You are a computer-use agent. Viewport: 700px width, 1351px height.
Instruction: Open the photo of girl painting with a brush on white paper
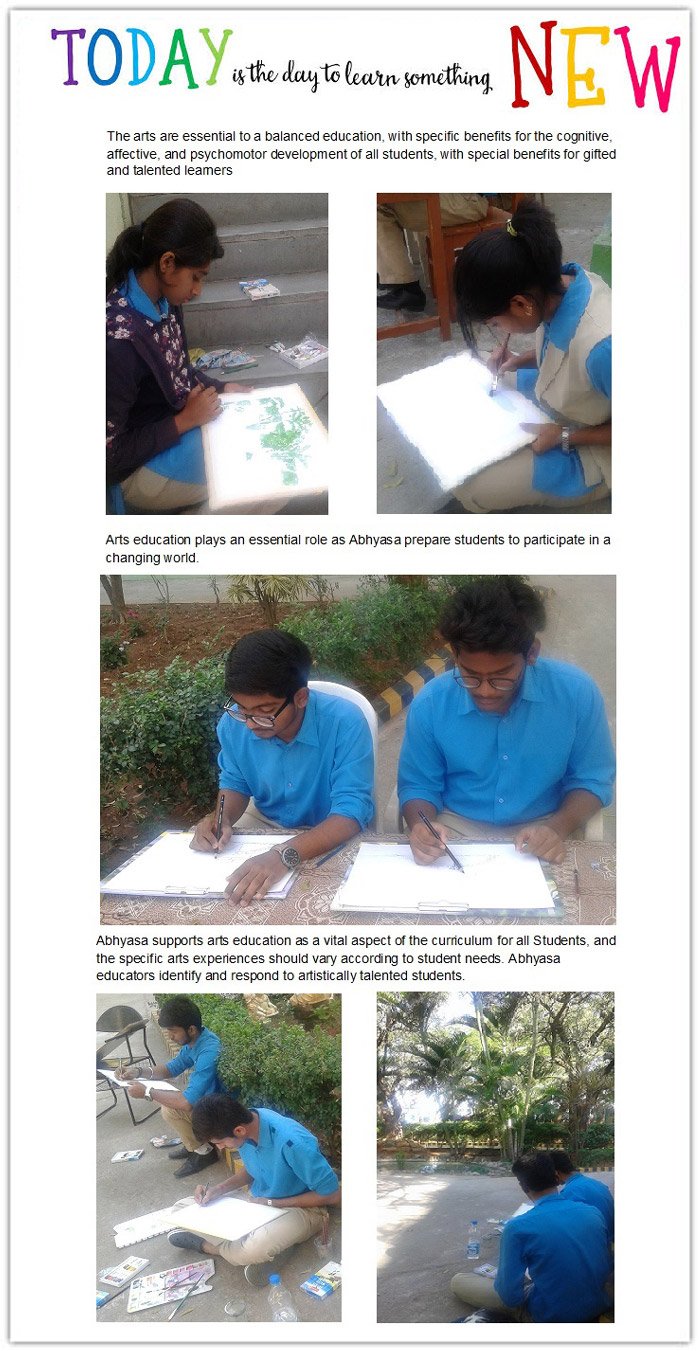(494, 353)
